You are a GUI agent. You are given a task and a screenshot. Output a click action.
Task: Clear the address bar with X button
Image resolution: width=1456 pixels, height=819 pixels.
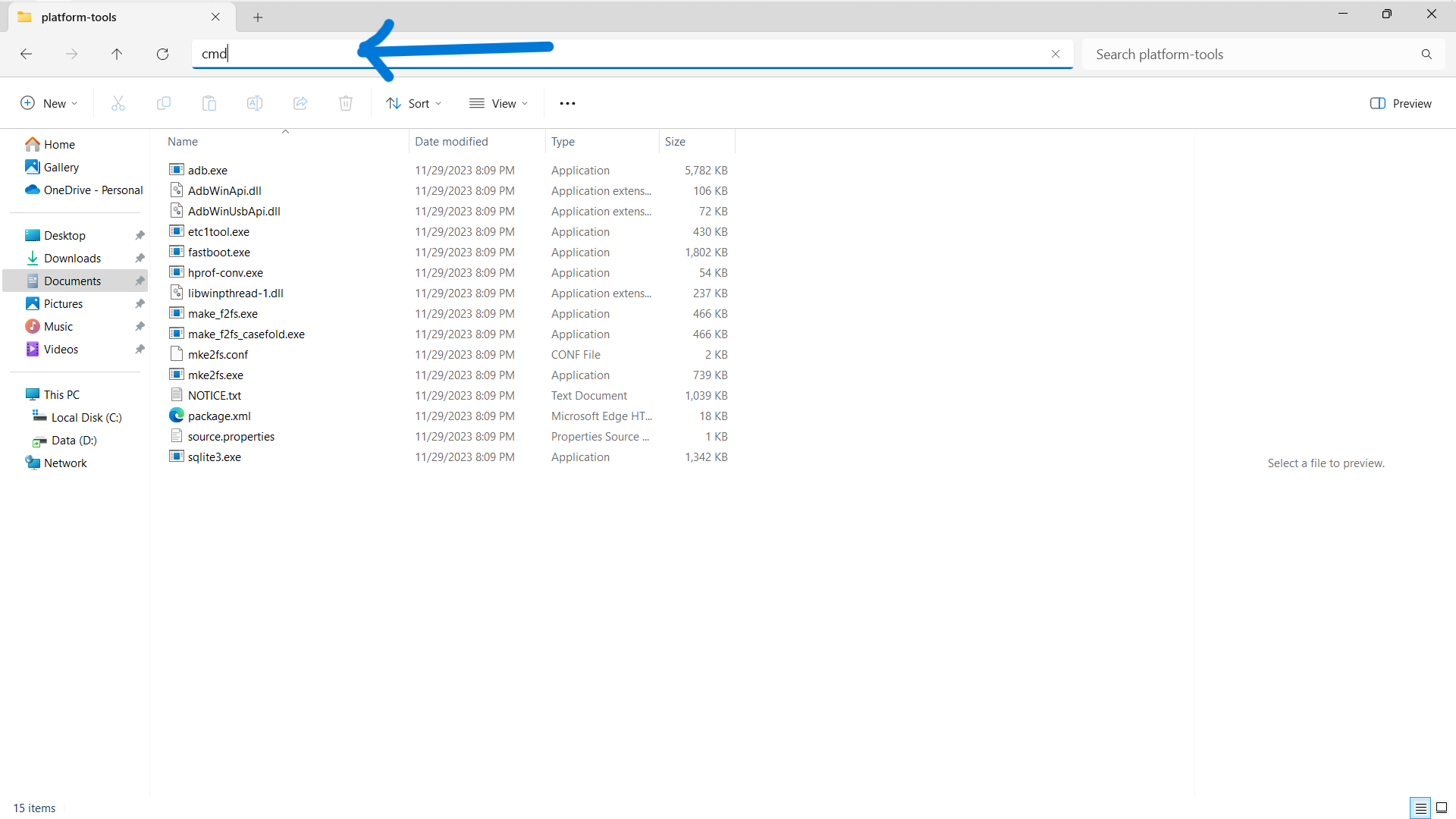1055,54
